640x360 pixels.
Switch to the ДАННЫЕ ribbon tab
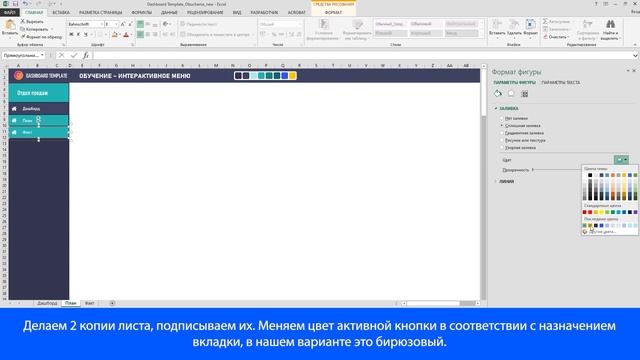click(x=169, y=13)
